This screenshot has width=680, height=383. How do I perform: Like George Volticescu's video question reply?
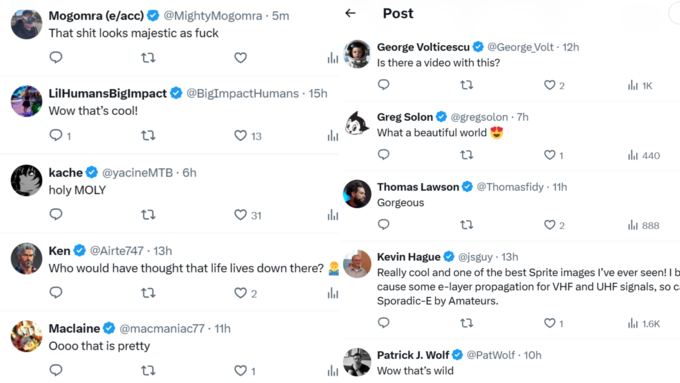click(549, 85)
